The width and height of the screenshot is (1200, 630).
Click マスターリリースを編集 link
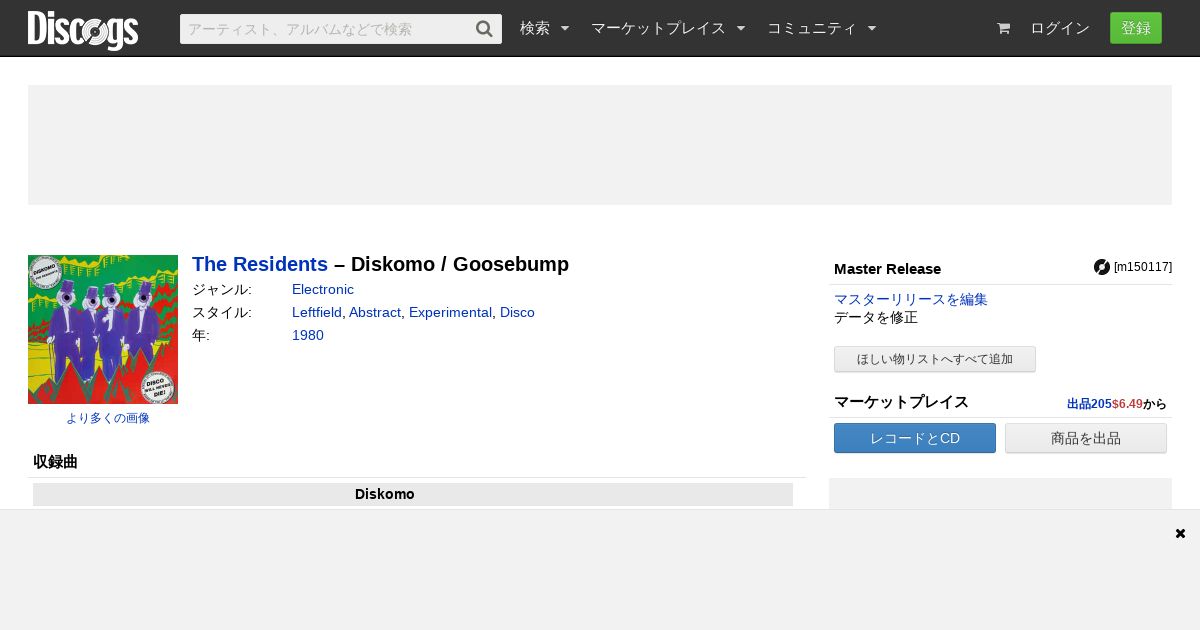click(911, 299)
